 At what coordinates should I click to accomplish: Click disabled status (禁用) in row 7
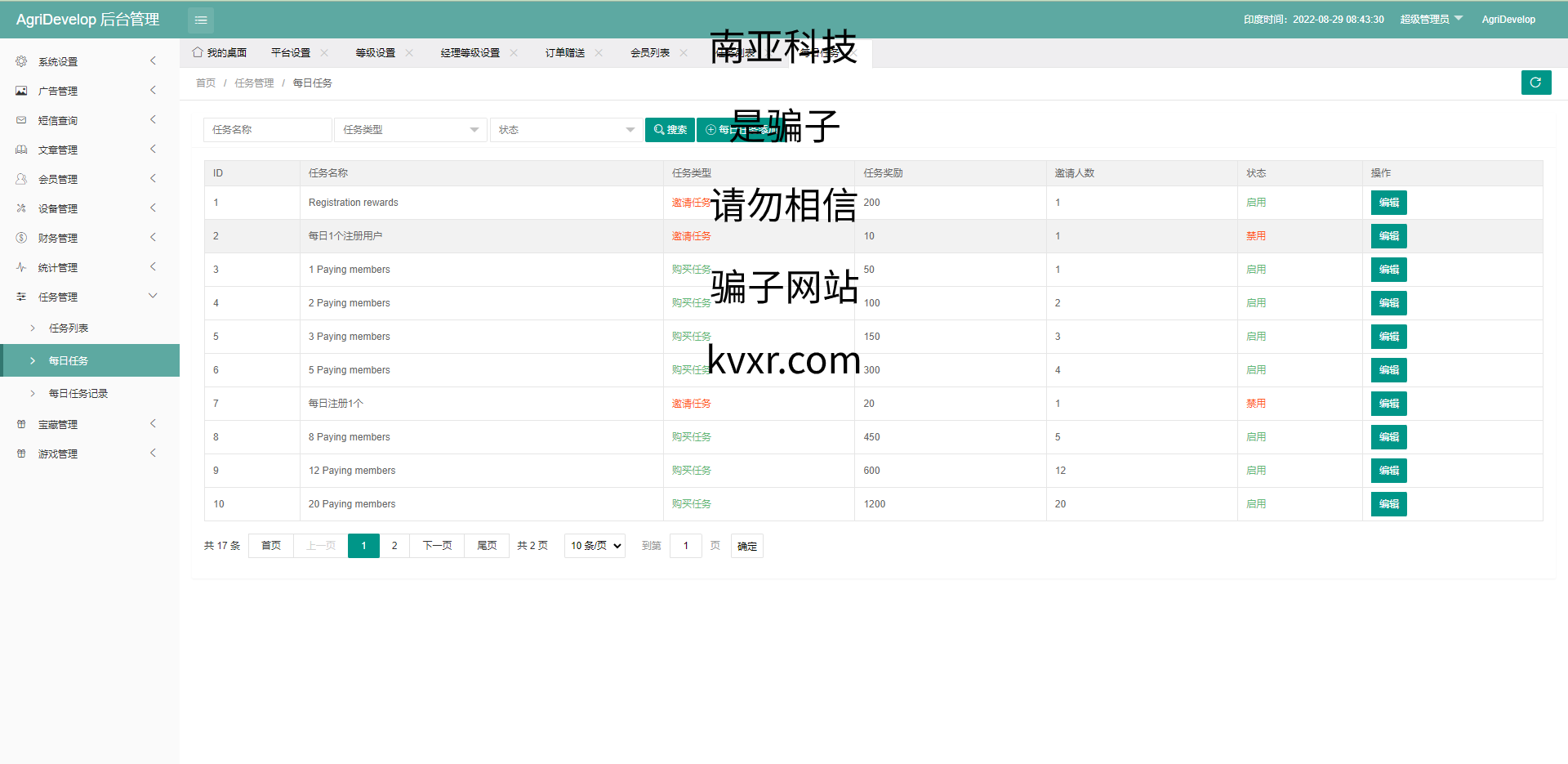(x=1256, y=404)
